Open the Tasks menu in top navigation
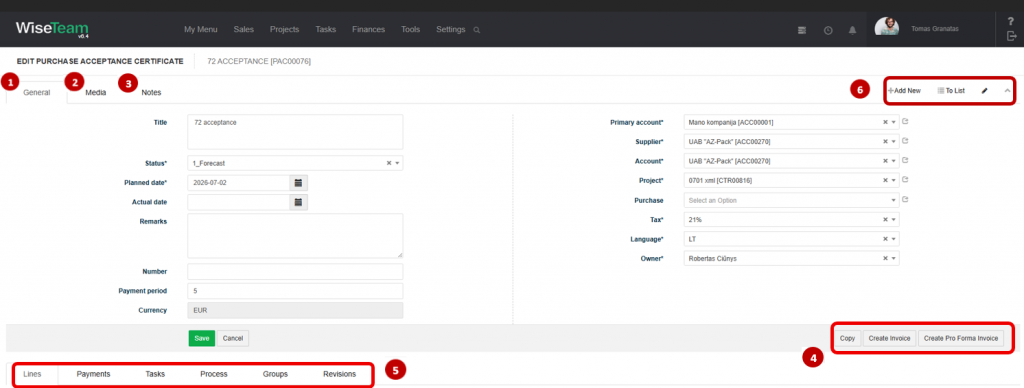Viewport: 1024px width, 388px height. coord(325,29)
